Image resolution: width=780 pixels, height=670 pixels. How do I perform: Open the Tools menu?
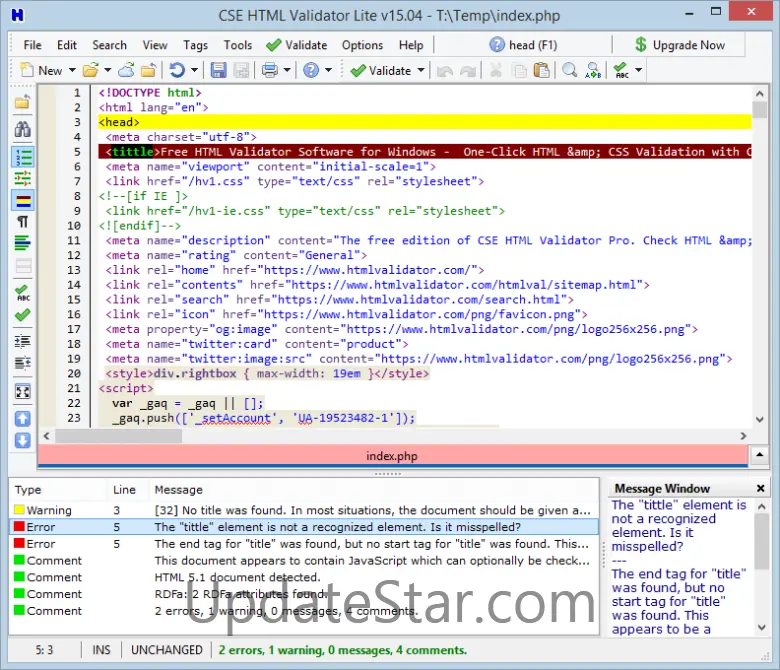[x=238, y=45]
